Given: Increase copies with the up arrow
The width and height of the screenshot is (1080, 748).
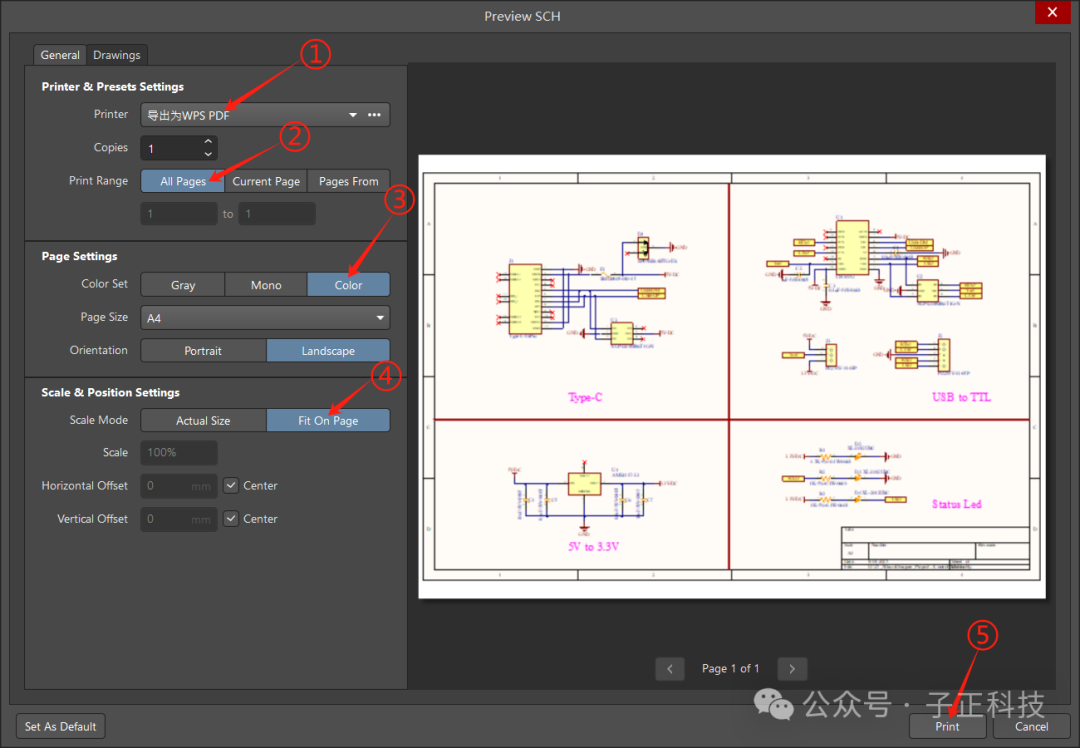Looking at the screenshot, I should [208, 141].
